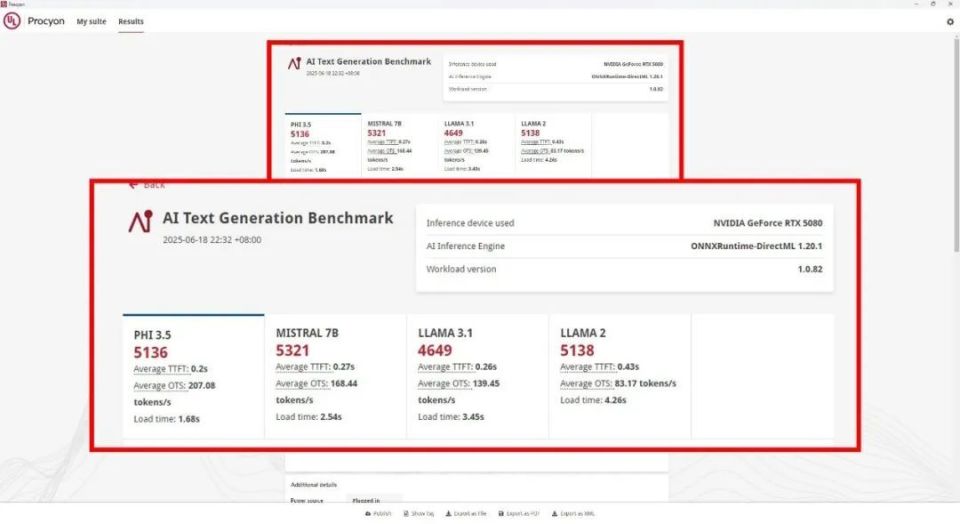
Task: Click the Power source label
Action: click(x=307, y=501)
